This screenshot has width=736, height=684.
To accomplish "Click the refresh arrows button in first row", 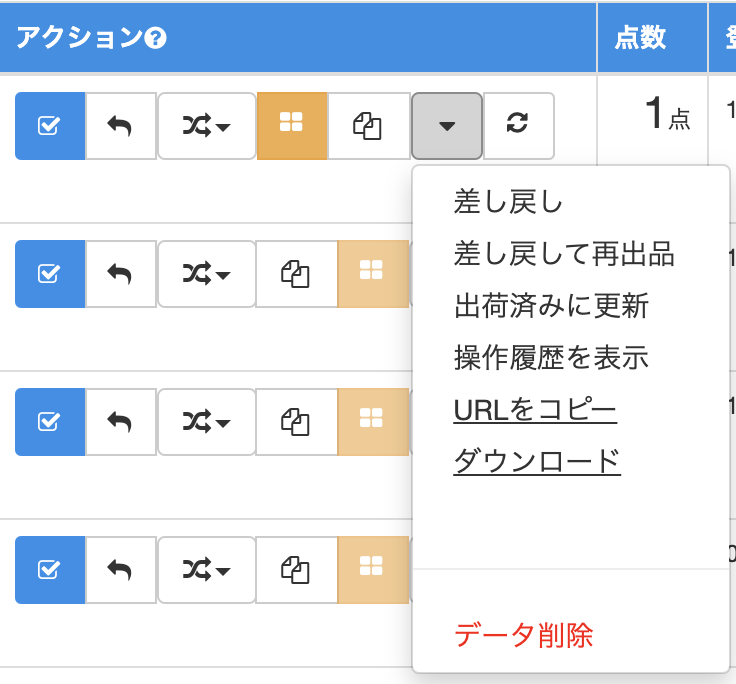I will pos(519,126).
